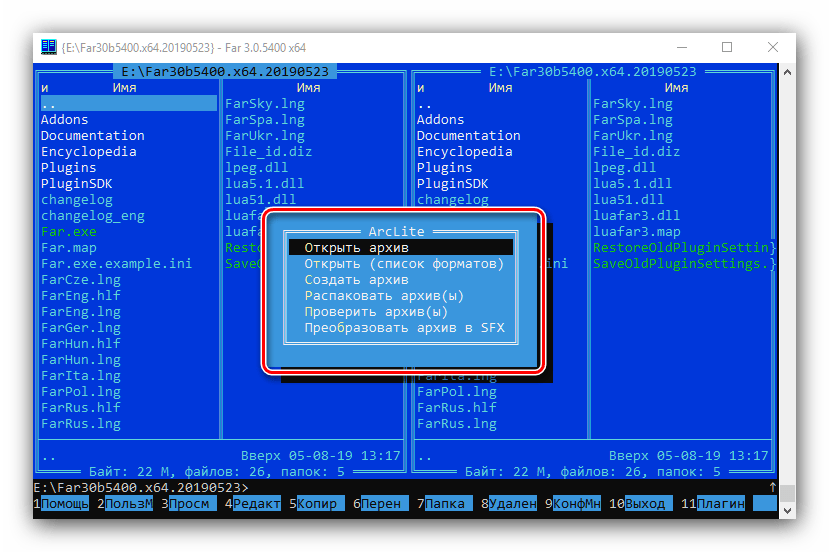Select FarIta.lng in left panel
The width and height of the screenshot is (829, 552).
click(81, 375)
